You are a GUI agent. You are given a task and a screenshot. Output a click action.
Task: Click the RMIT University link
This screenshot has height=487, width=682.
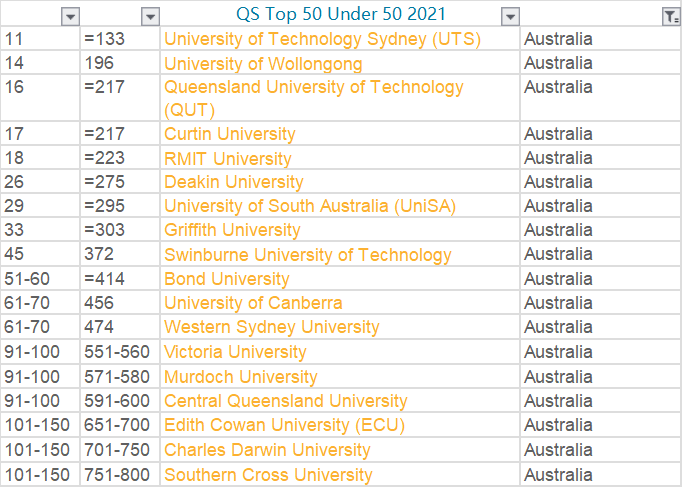pyautogui.click(x=228, y=158)
